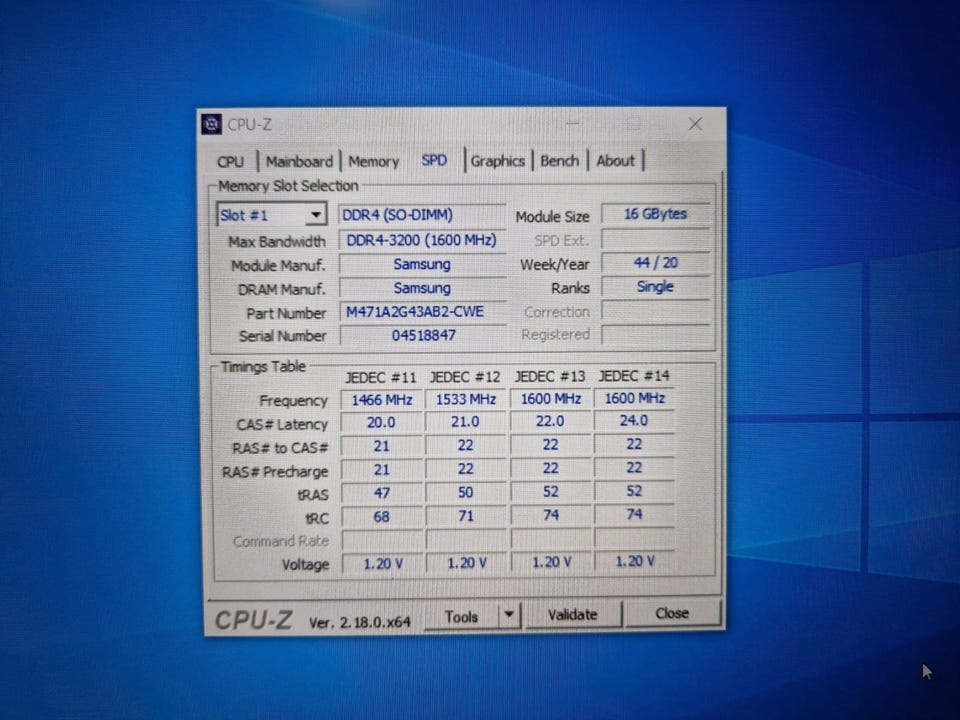960x720 pixels.
Task: Click the empty Registered field
Action: click(655, 334)
